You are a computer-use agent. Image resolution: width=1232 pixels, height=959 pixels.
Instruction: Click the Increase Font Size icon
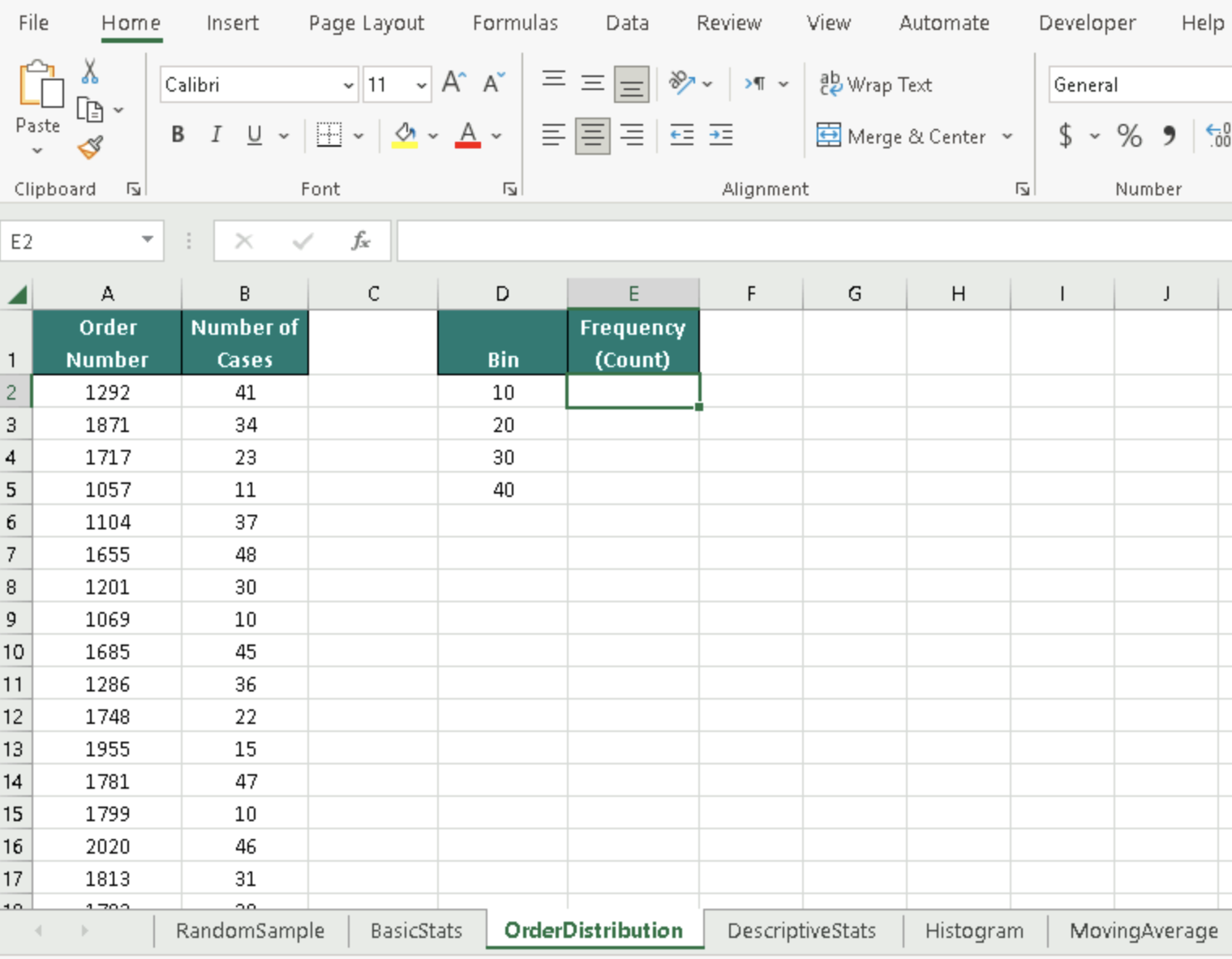453,80
